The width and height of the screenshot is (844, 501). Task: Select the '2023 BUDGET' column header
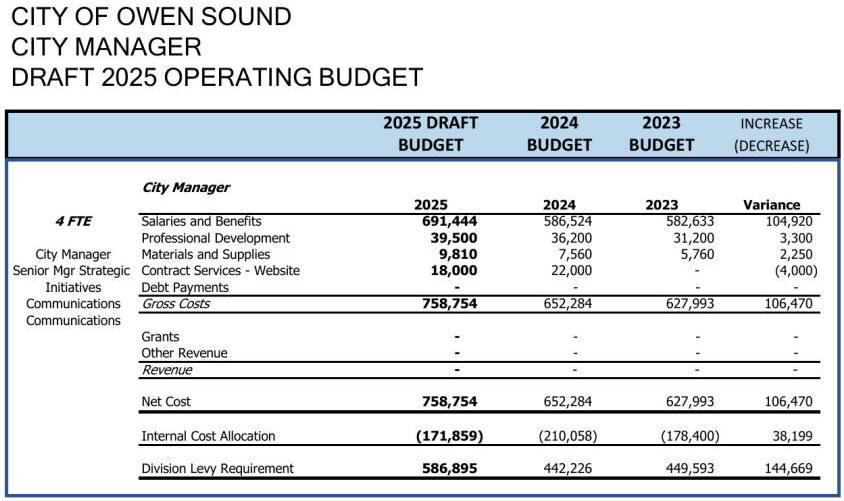point(661,134)
